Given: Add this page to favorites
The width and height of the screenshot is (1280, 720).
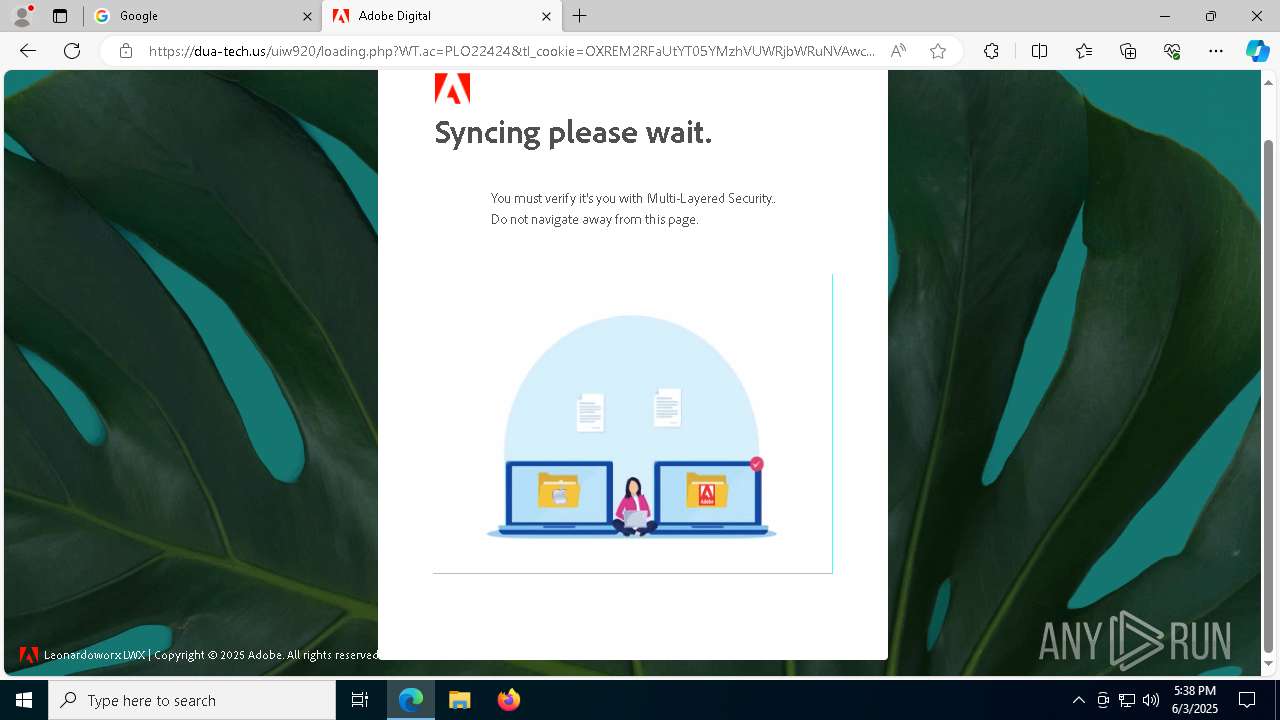Looking at the screenshot, I should click(x=937, y=51).
